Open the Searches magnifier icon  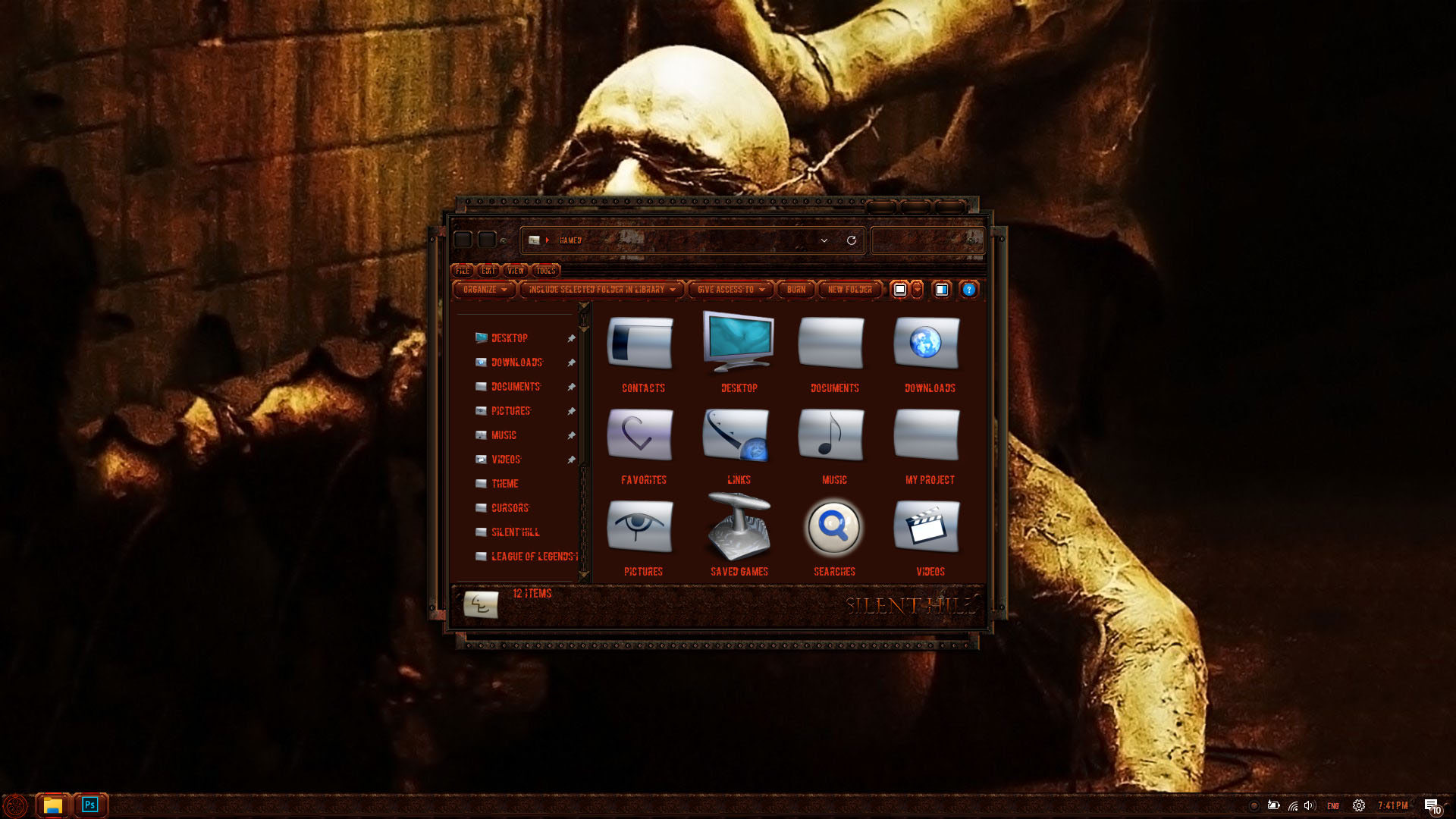pos(833,528)
